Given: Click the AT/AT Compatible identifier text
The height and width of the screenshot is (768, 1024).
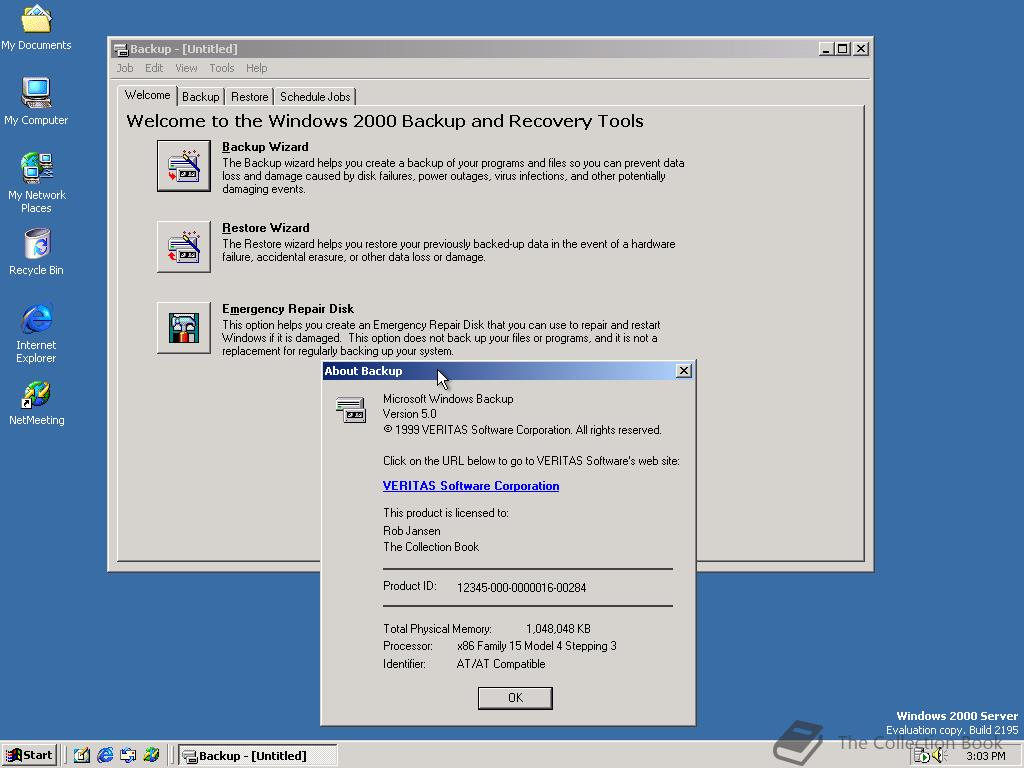Looking at the screenshot, I should [x=501, y=664].
